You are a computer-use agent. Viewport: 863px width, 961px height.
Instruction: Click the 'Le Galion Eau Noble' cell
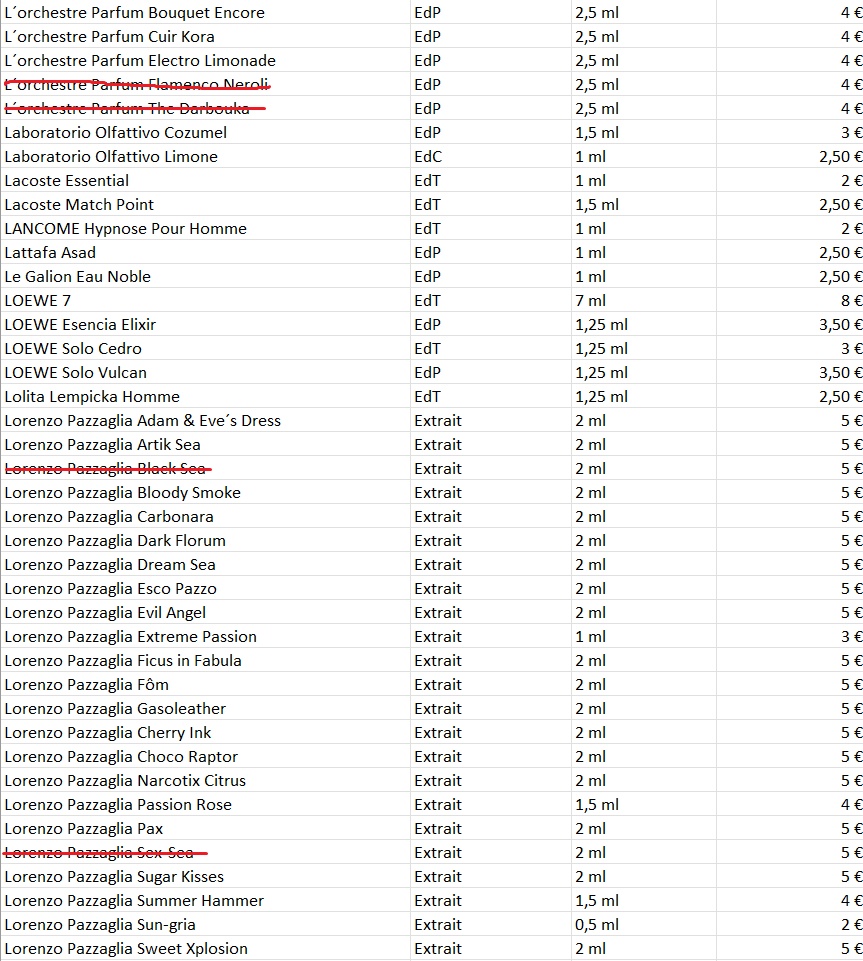[x=78, y=276]
